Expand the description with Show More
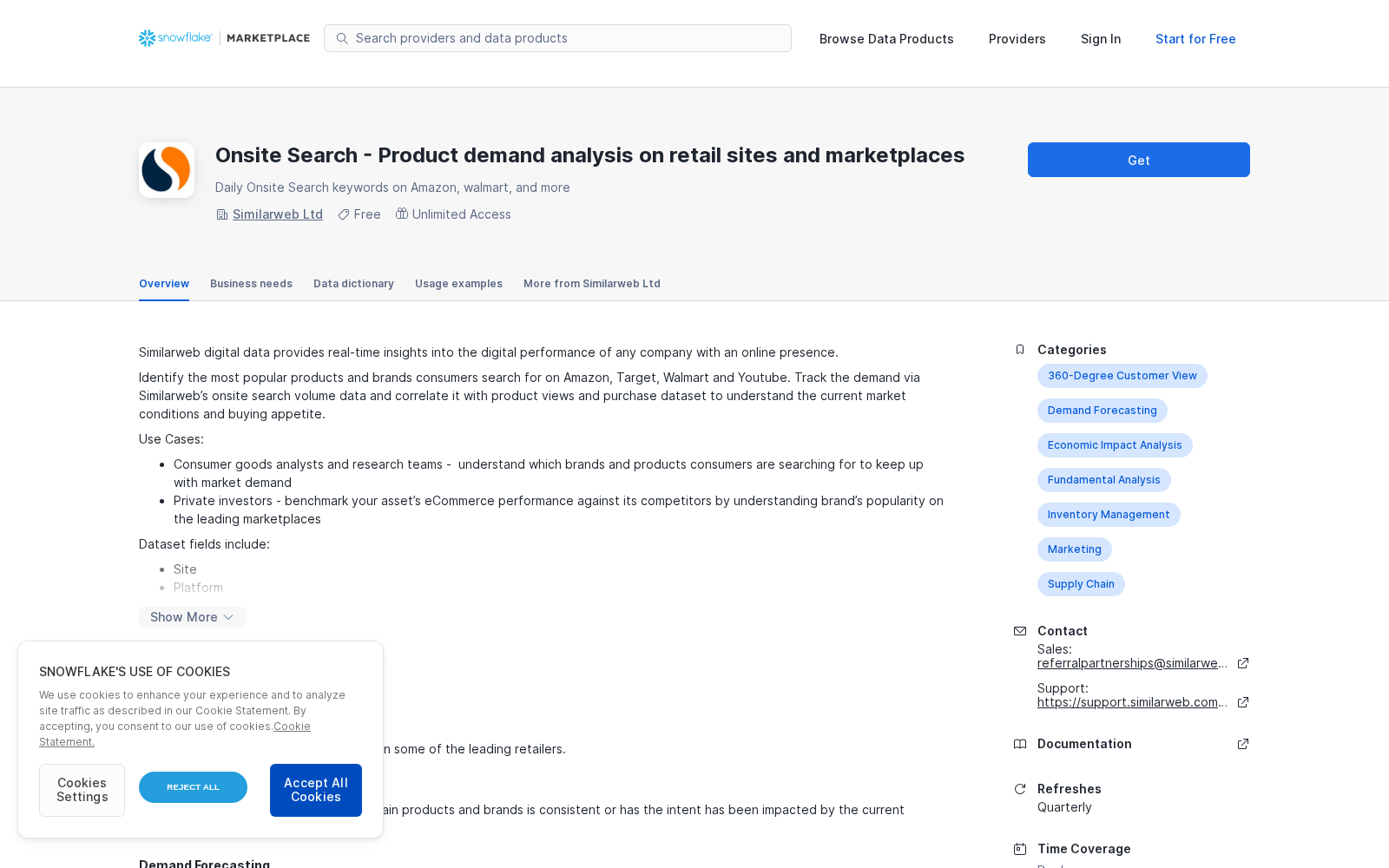1389x868 pixels. pyautogui.click(x=193, y=617)
